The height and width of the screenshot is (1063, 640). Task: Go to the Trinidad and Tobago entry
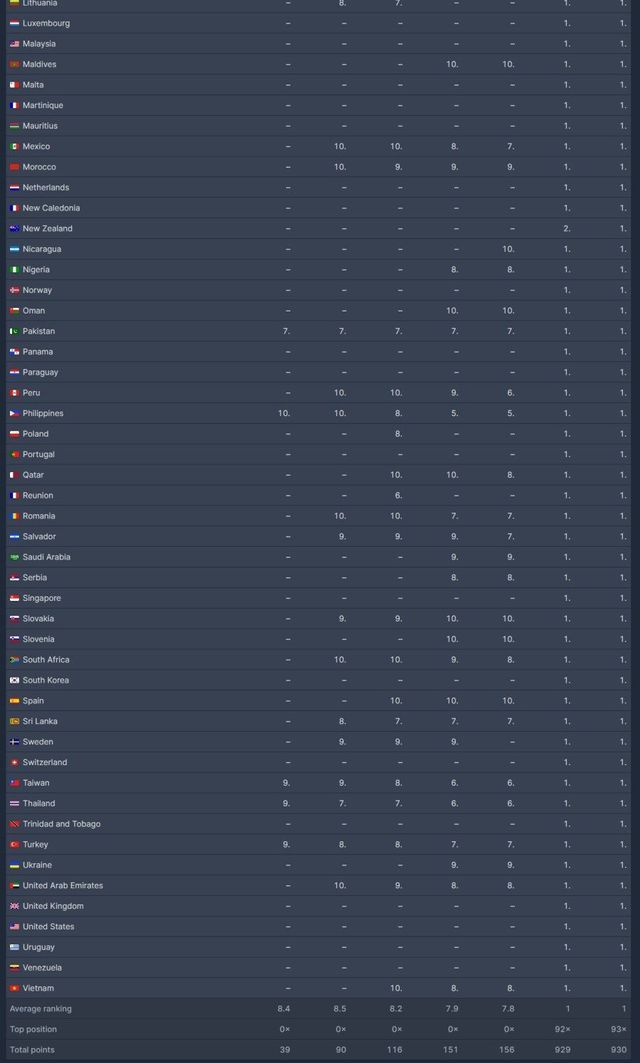pos(61,824)
